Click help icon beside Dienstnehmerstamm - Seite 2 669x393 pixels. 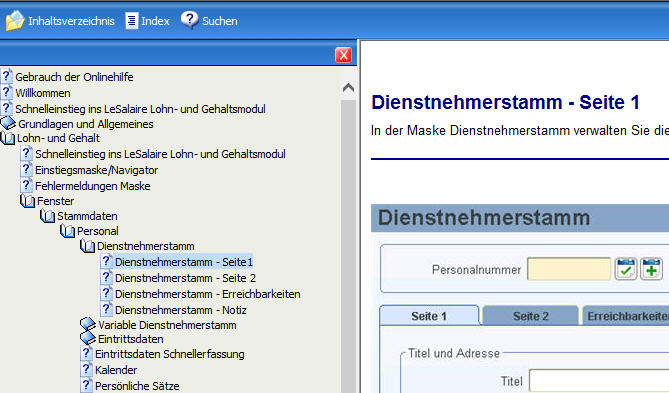click(x=106, y=277)
